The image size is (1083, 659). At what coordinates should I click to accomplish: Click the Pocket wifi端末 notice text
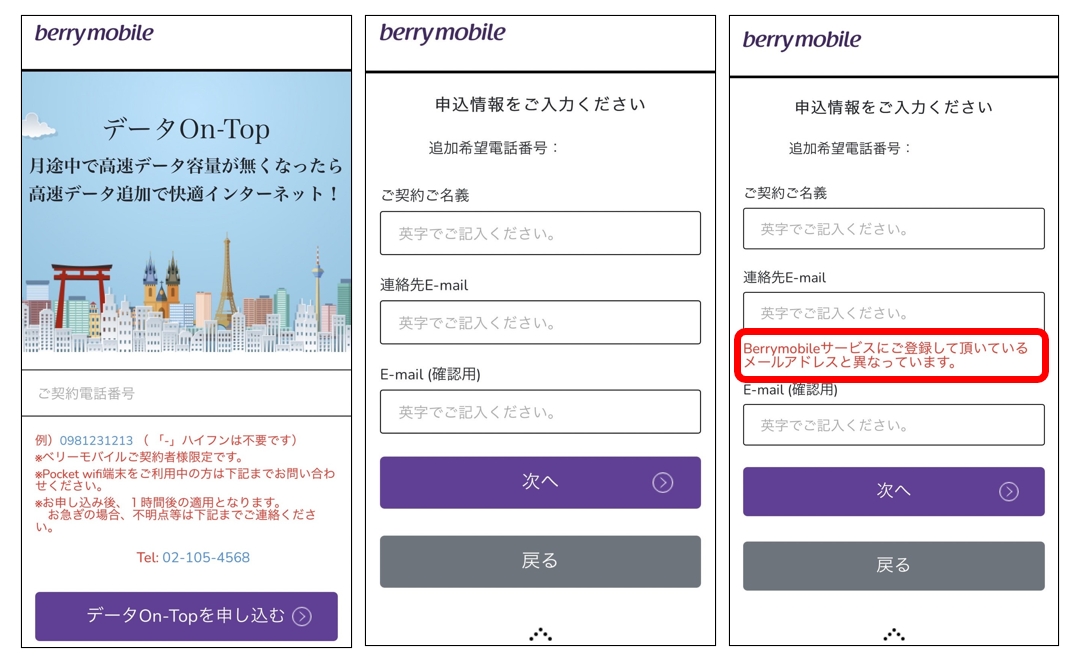point(184,479)
